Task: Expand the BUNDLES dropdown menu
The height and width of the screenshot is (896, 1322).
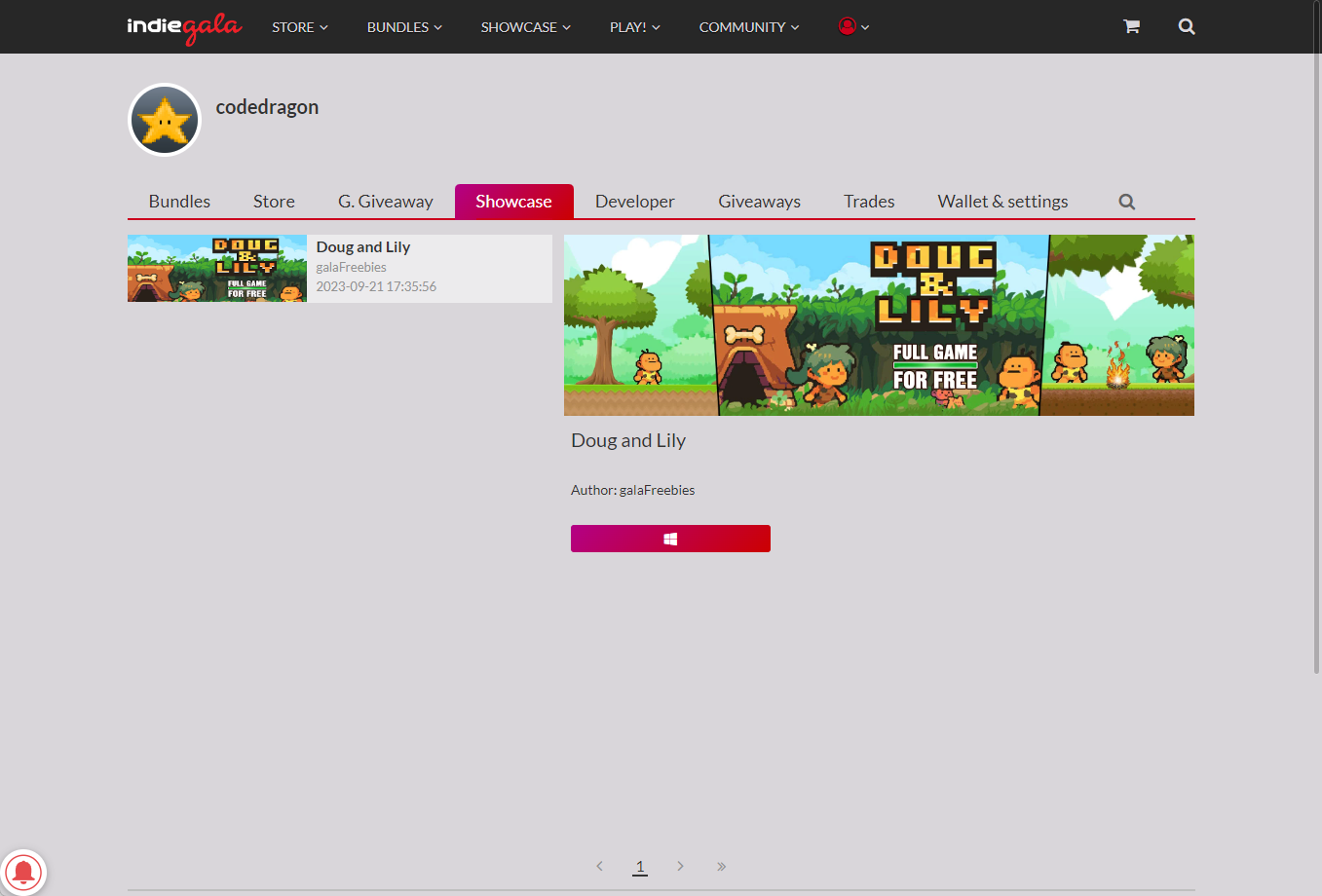Action: [x=404, y=27]
